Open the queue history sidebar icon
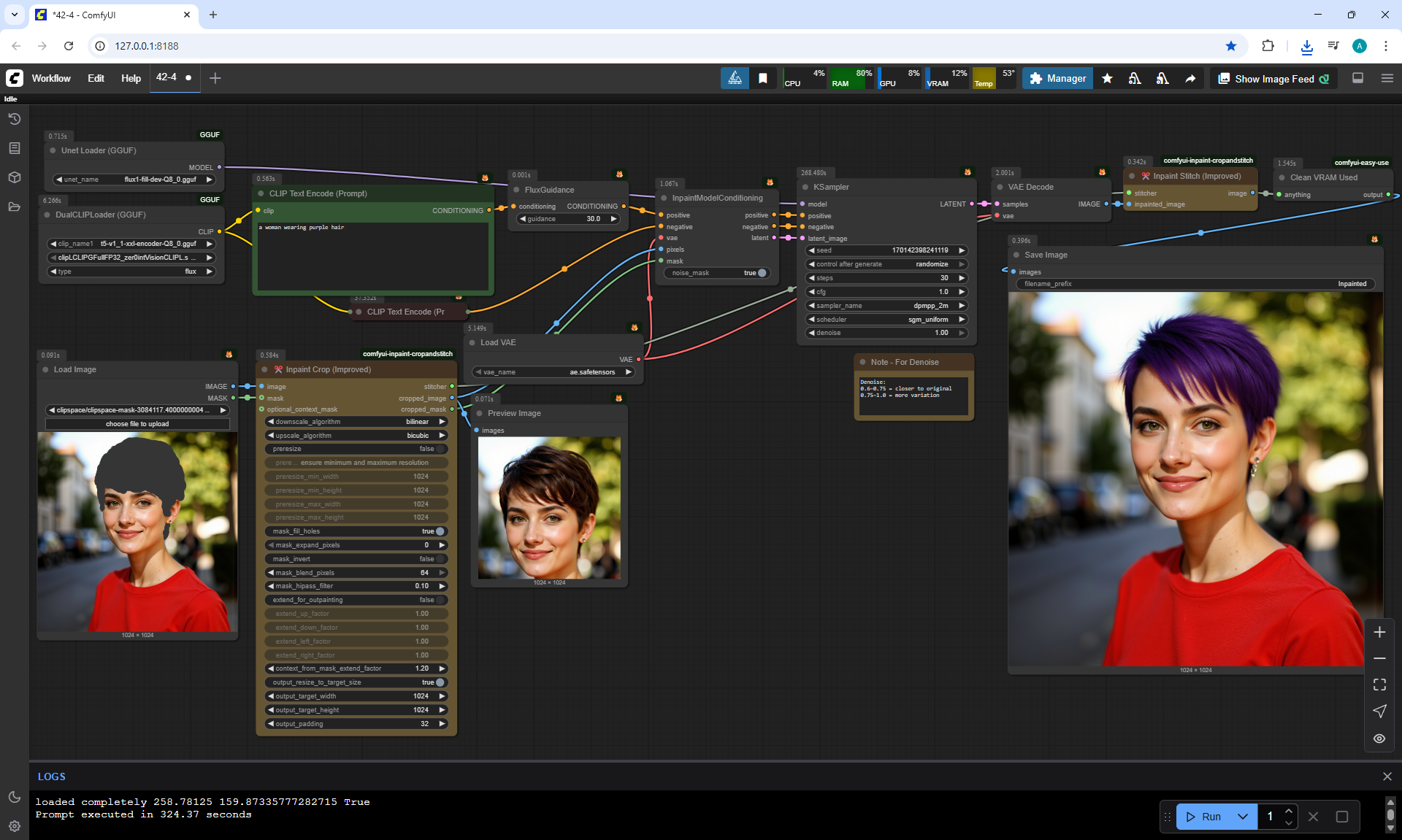Viewport: 1402px width, 840px height. click(x=15, y=119)
